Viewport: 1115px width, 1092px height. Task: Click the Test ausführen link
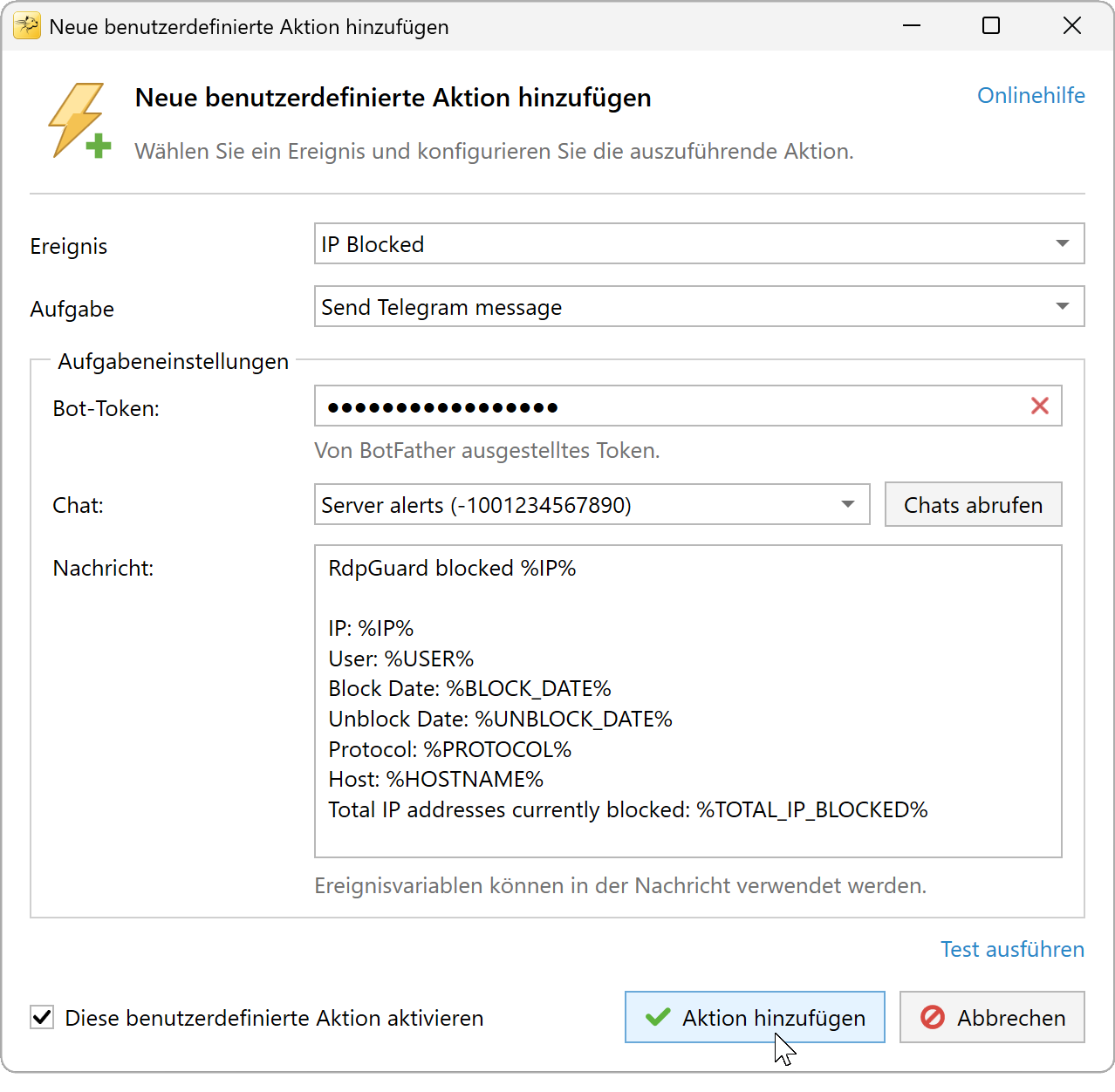click(1012, 949)
